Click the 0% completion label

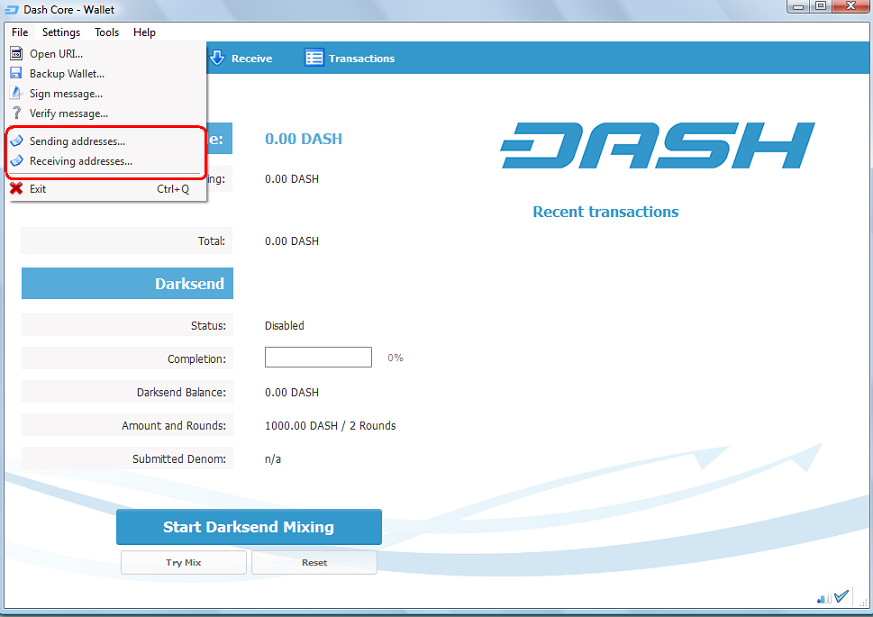click(395, 358)
